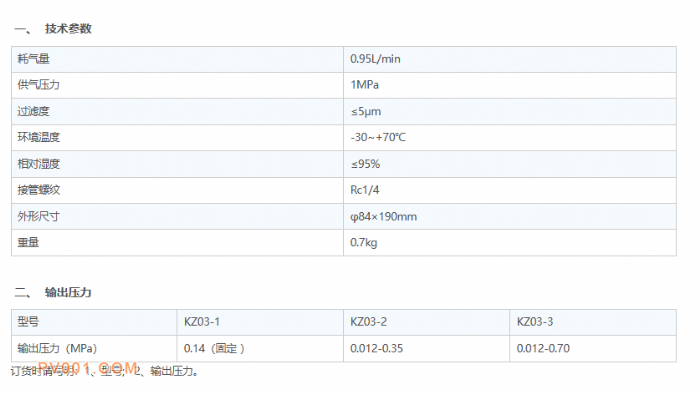700x394 pixels.
Task: Click the 技术参数 section heading
Action: point(68,29)
